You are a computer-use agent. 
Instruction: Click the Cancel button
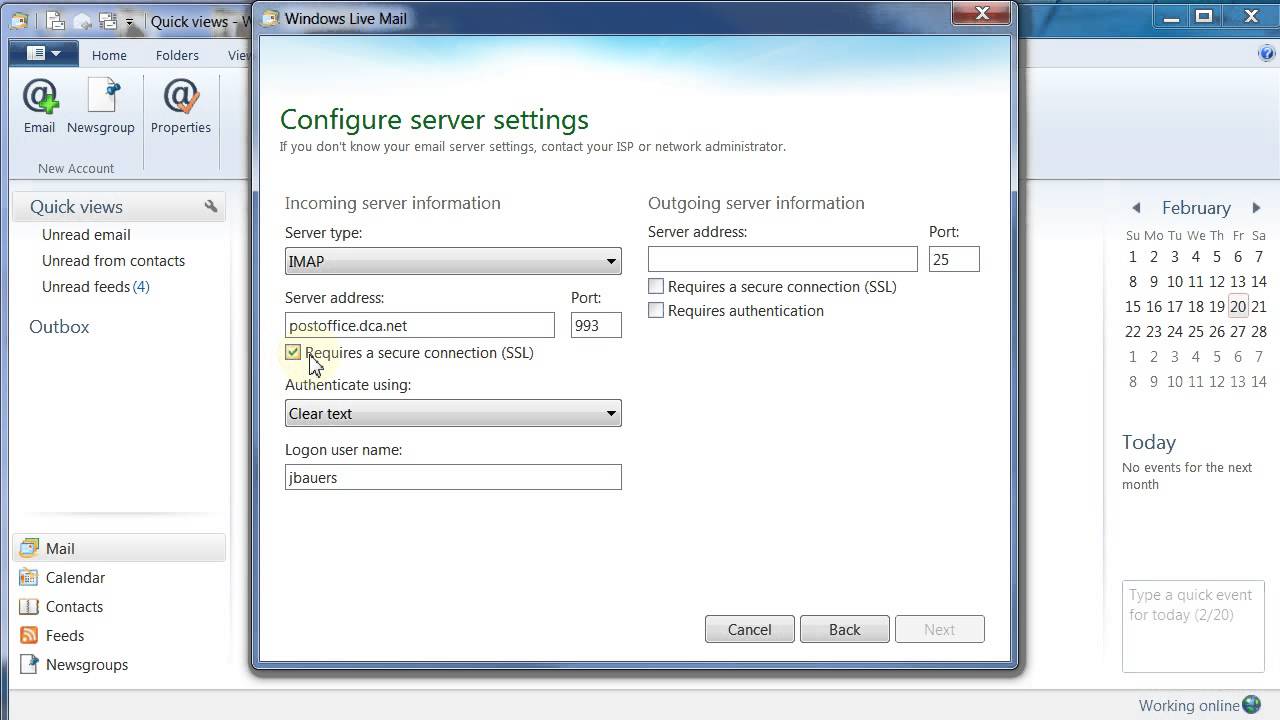(750, 629)
